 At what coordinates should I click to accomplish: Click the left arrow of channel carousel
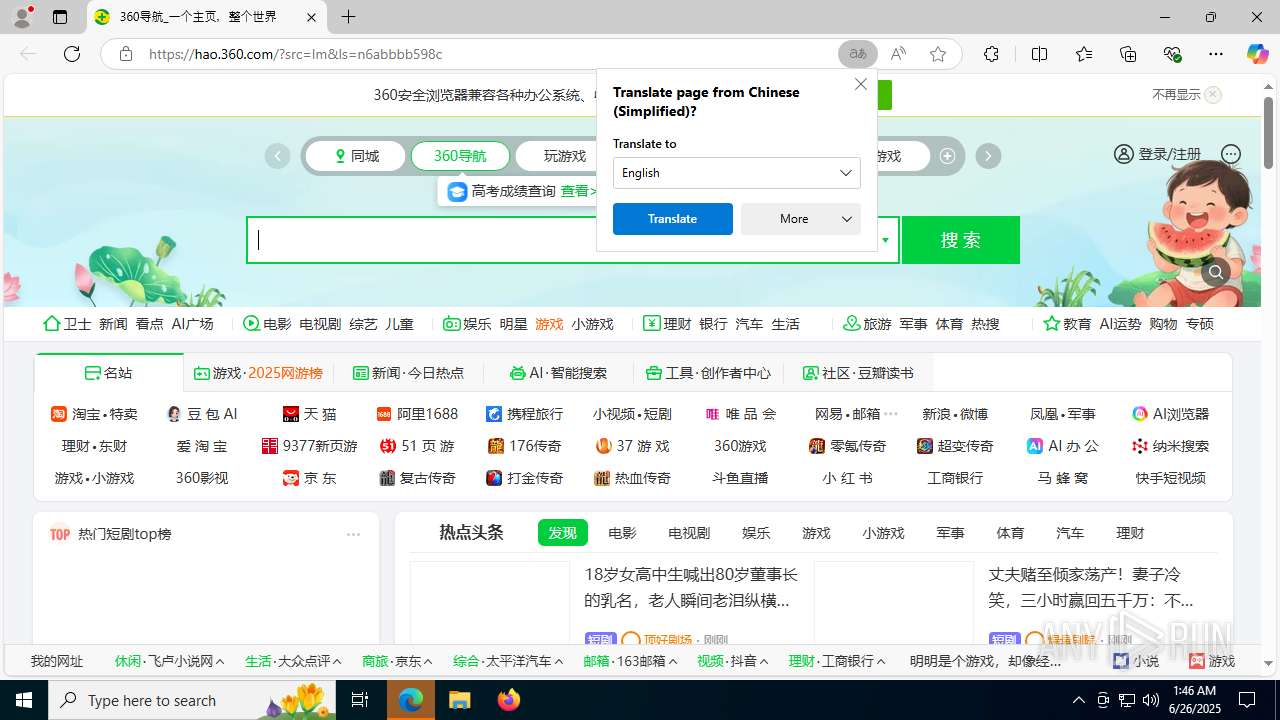[277, 156]
